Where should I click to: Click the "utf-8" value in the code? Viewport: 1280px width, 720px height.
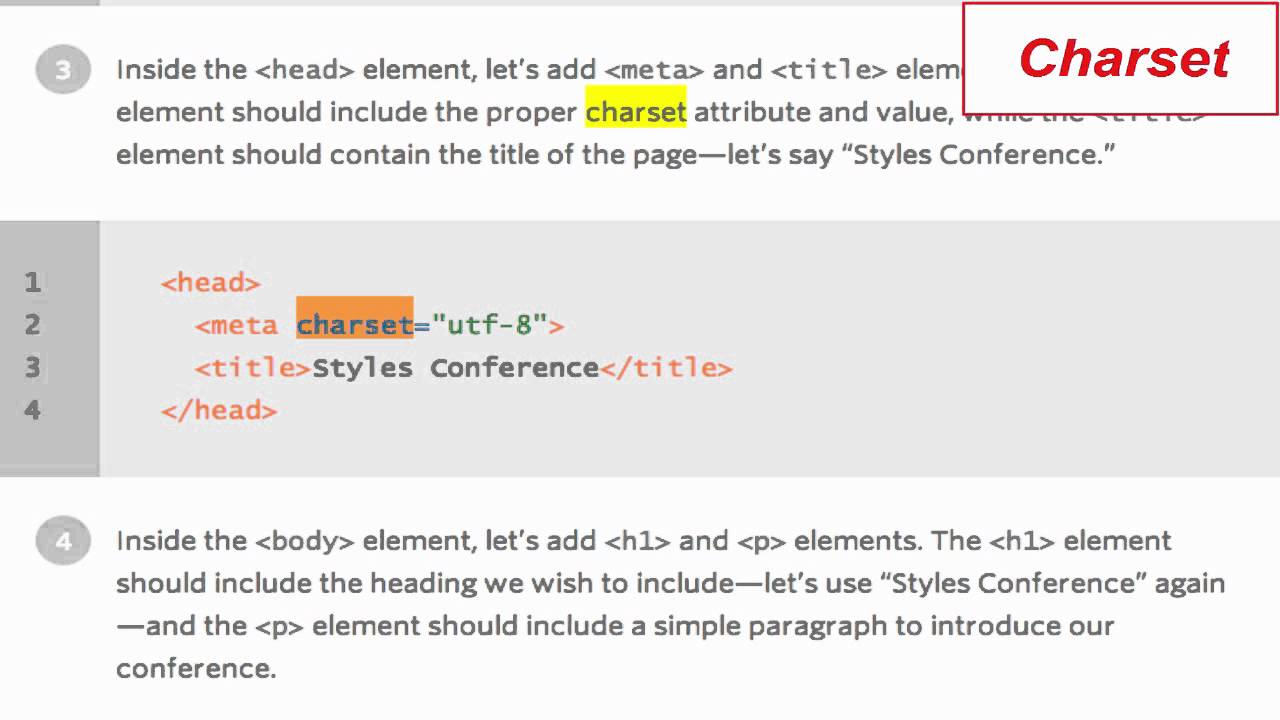tap(489, 324)
